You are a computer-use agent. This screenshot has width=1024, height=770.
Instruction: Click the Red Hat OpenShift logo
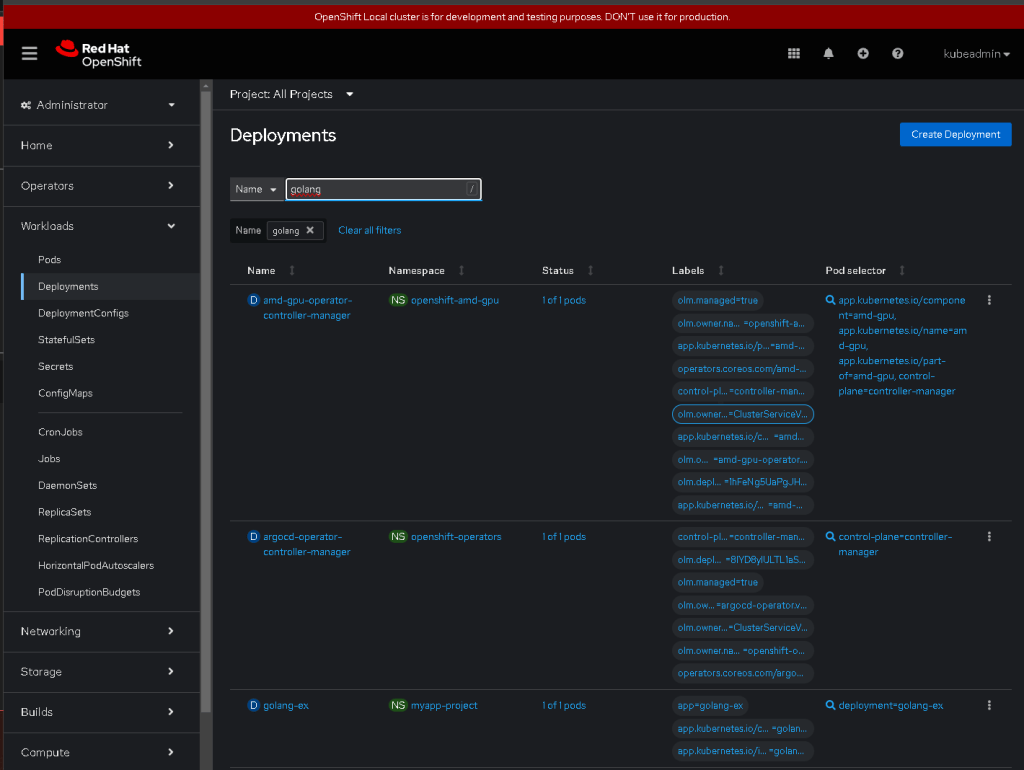99,54
